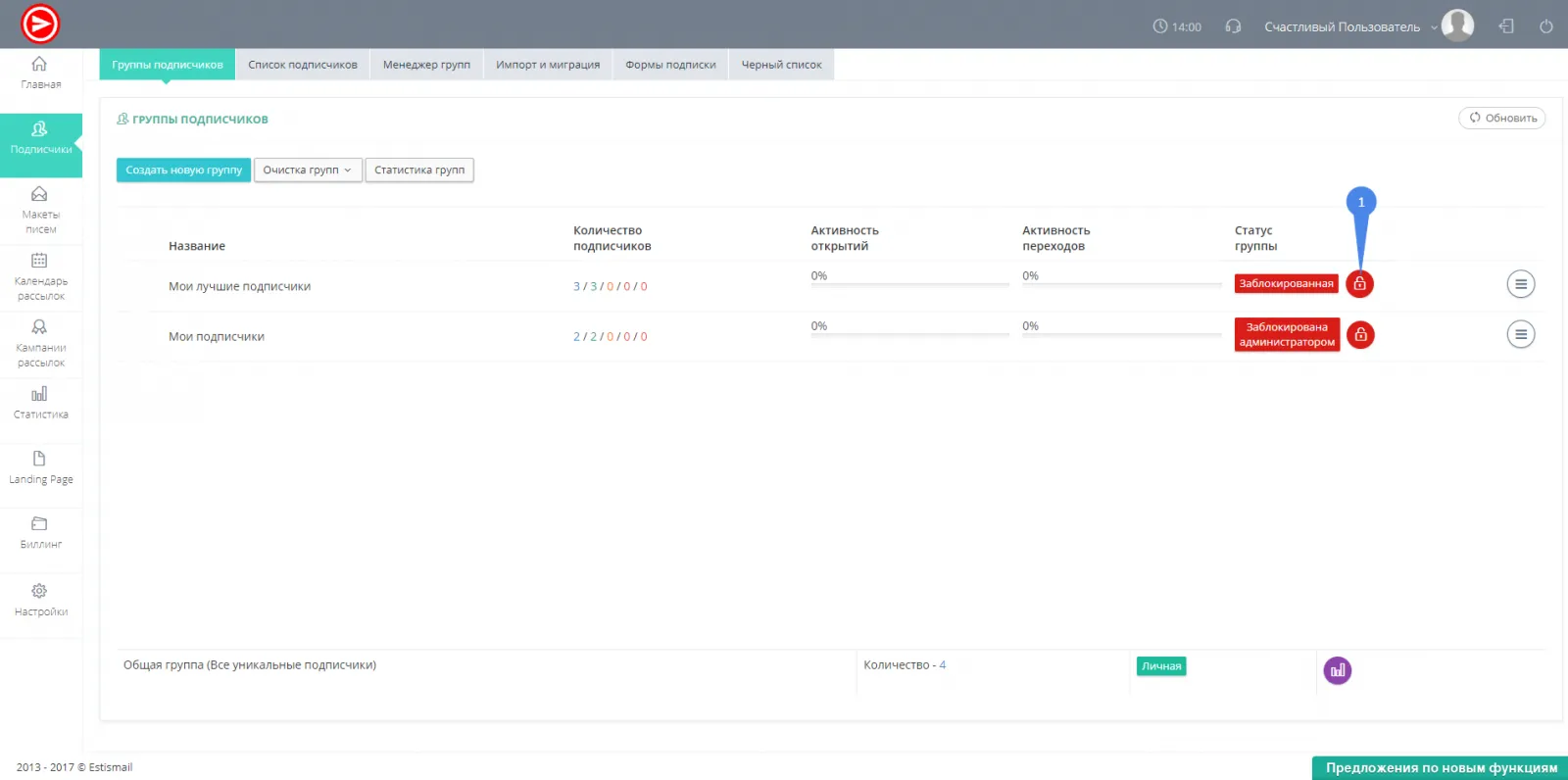Image resolution: width=1568 pixels, height=780 pixels.
Task: Click the power logout icon
Action: click(1546, 26)
